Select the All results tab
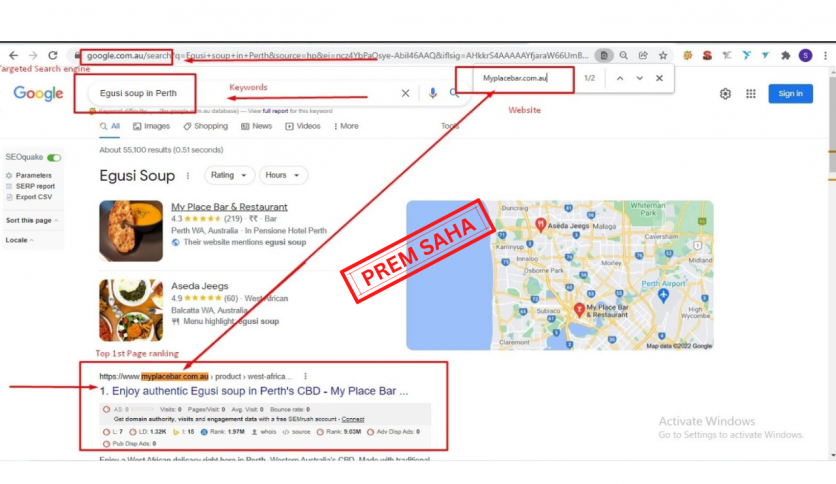Screen dimensions: 836x484 [110, 126]
